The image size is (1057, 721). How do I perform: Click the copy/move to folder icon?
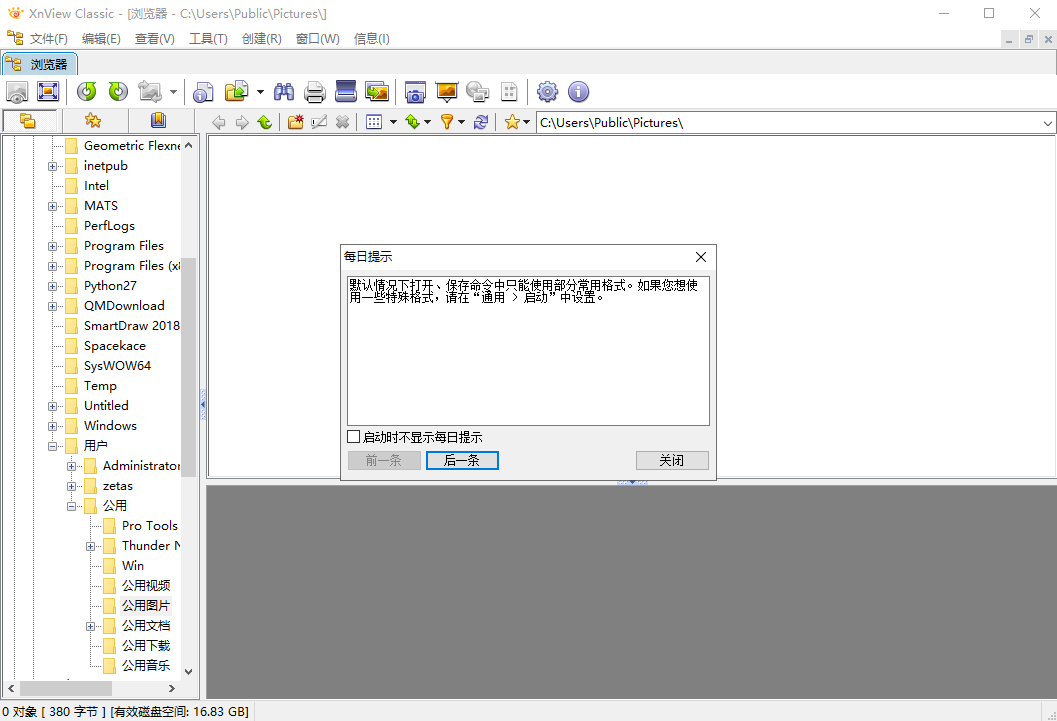237,92
